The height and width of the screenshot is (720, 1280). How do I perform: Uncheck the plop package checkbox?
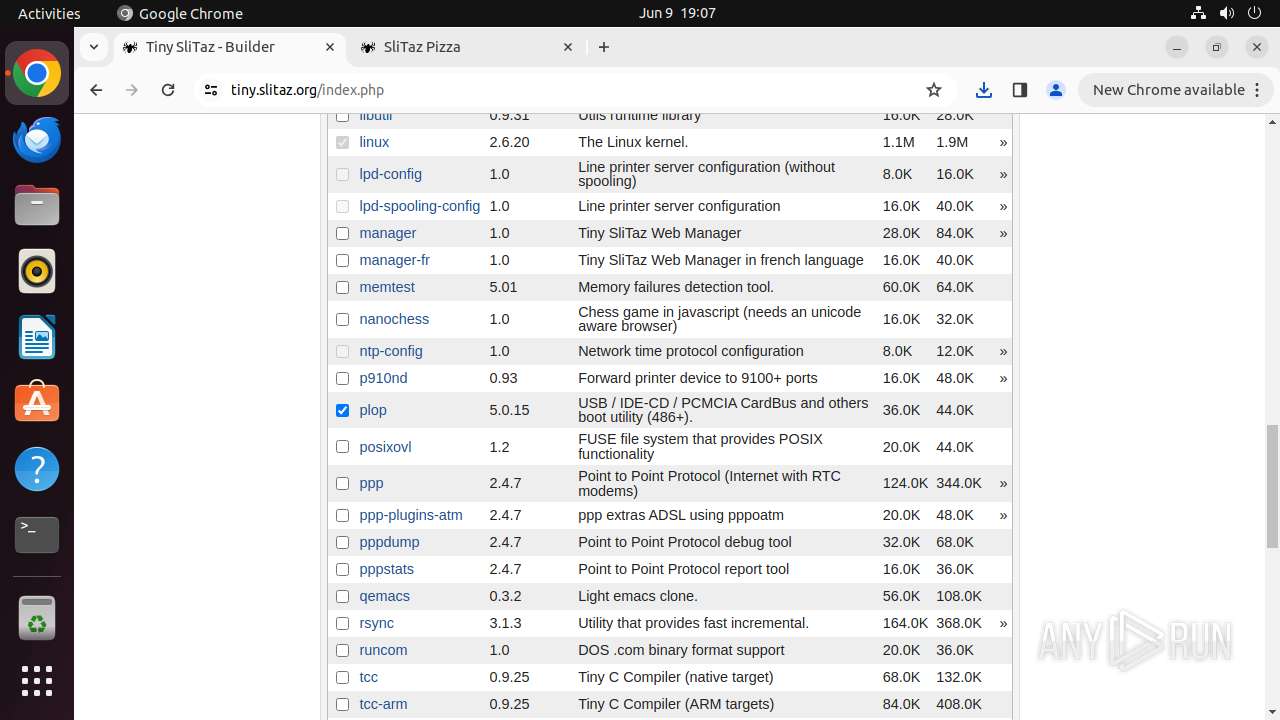(x=343, y=410)
